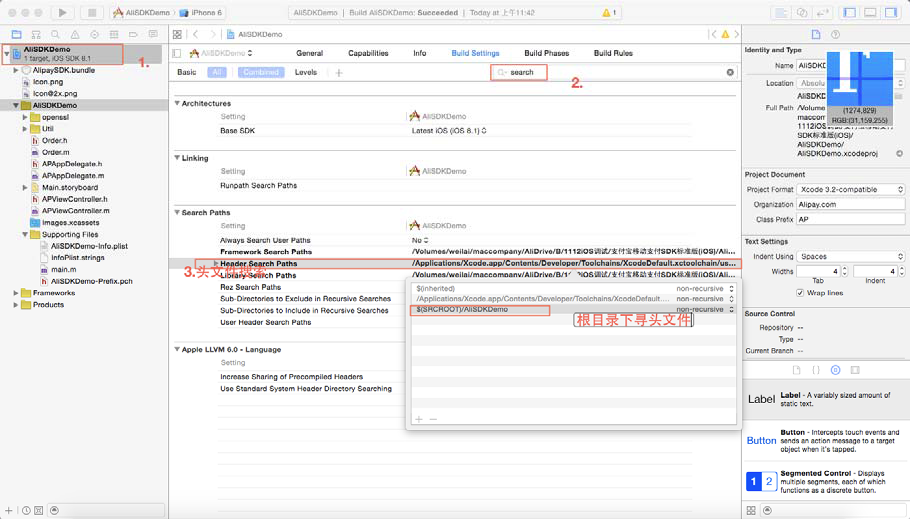Increase the Tab width stepper
This screenshot has height=519, width=910.
[844, 269]
